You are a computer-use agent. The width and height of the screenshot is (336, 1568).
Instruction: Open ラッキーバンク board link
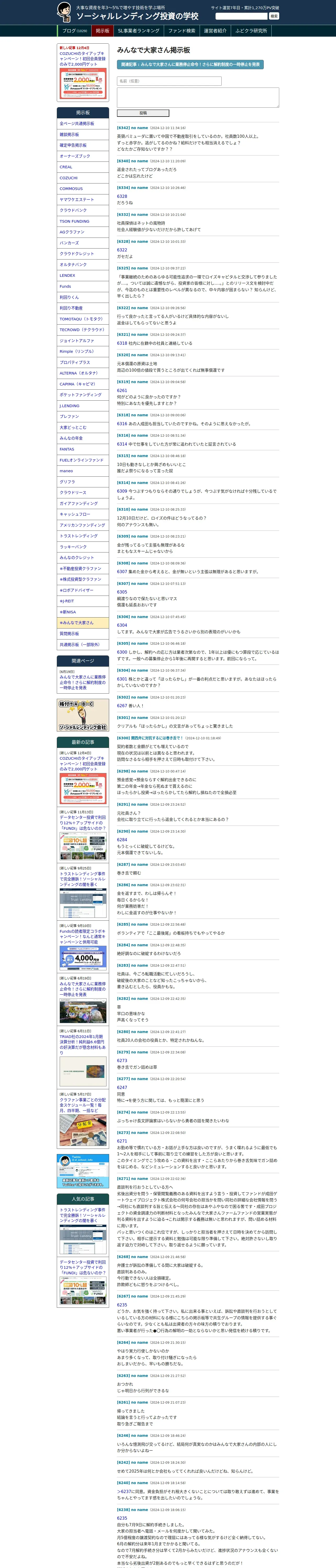point(83,547)
